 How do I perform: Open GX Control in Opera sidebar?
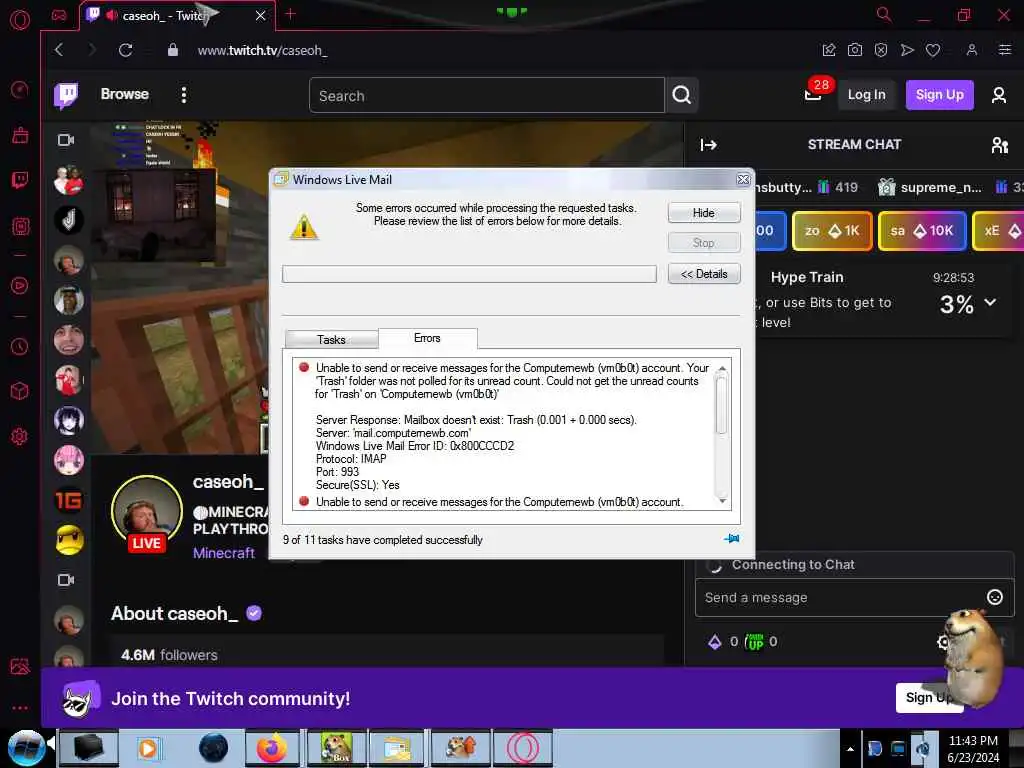(20, 89)
